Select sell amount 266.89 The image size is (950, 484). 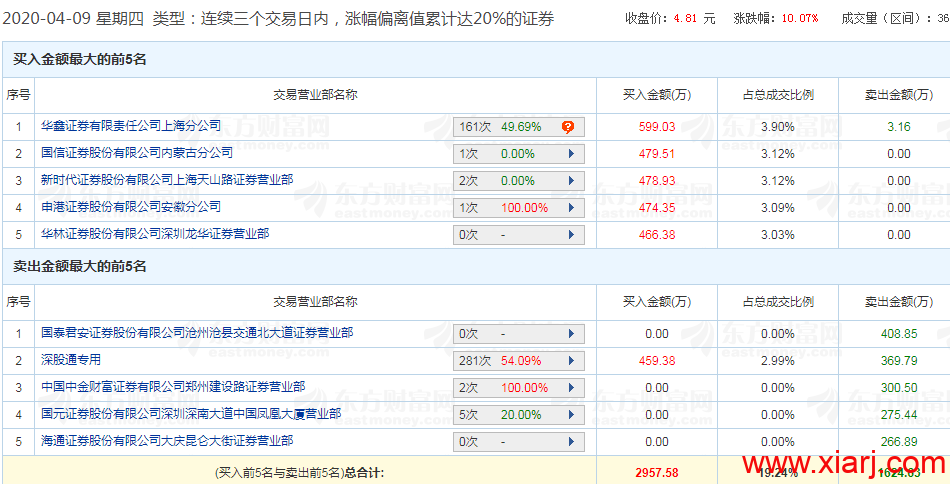899,442
